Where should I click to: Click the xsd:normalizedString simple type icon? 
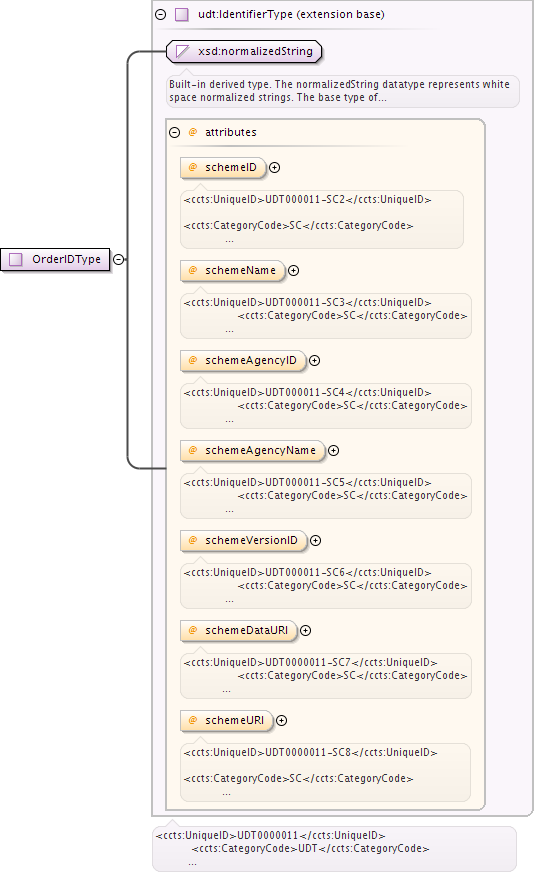tap(182, 52)
